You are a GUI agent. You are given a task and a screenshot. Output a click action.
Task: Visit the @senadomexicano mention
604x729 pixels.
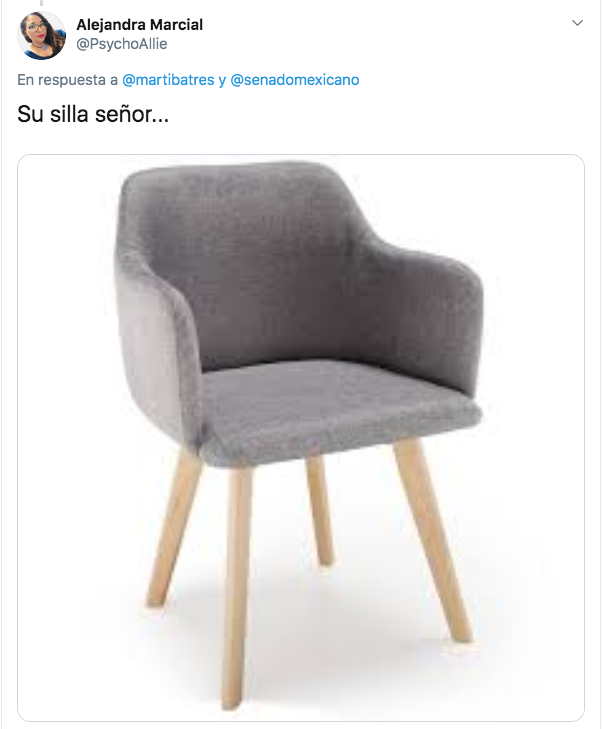295,80
